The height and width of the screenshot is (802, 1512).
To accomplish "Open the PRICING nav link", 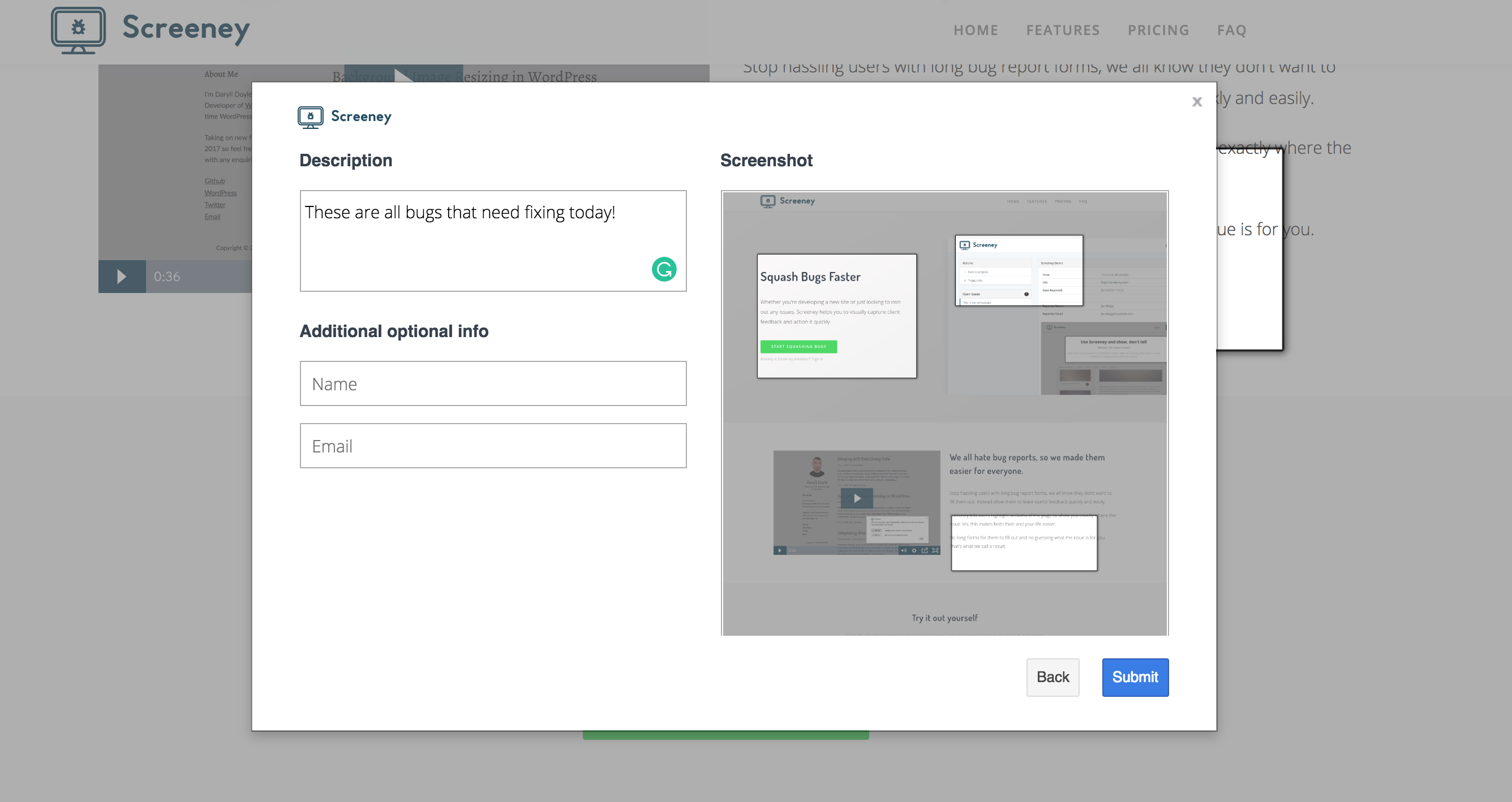I will click(1158, 31).
